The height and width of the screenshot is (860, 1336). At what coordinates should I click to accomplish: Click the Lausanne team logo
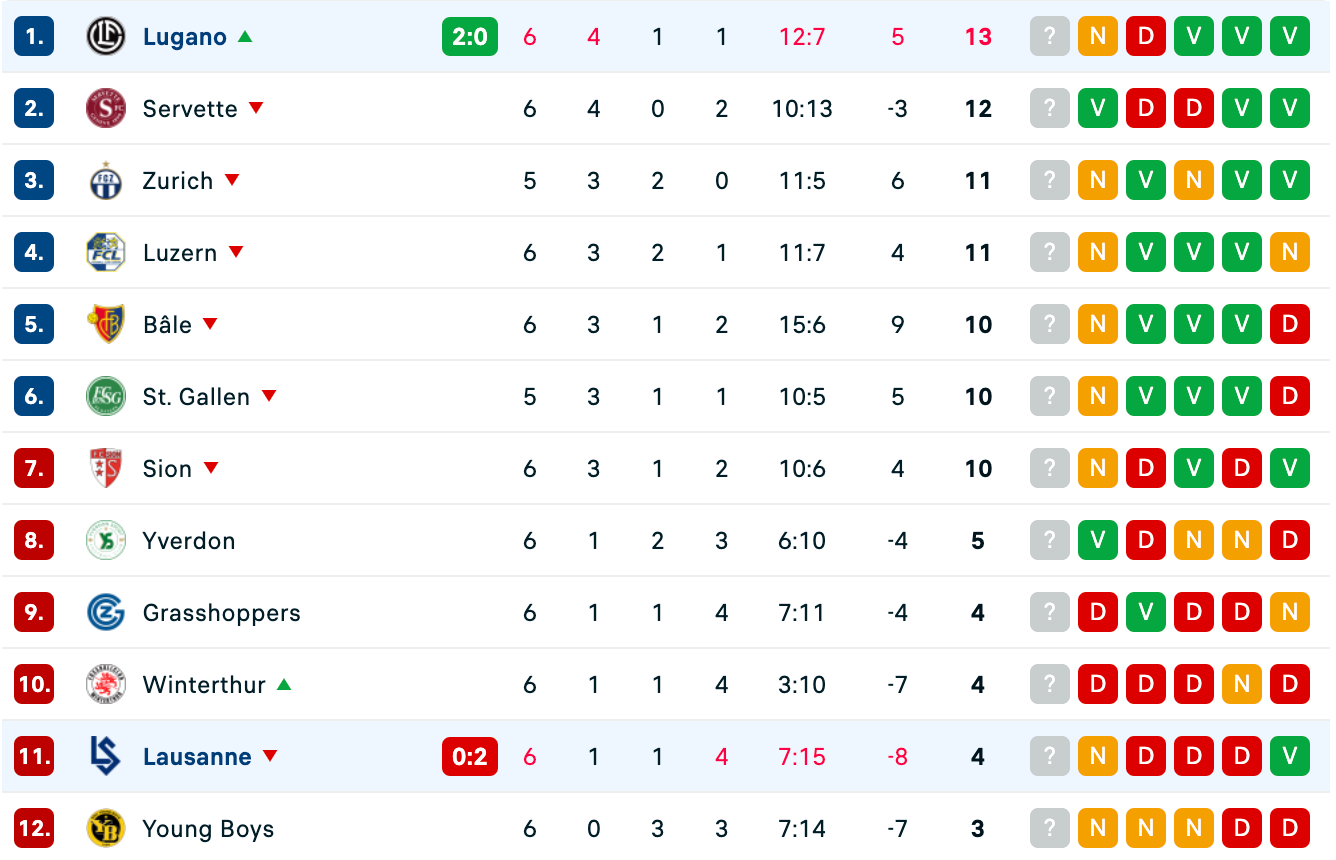tap(105, 757)
